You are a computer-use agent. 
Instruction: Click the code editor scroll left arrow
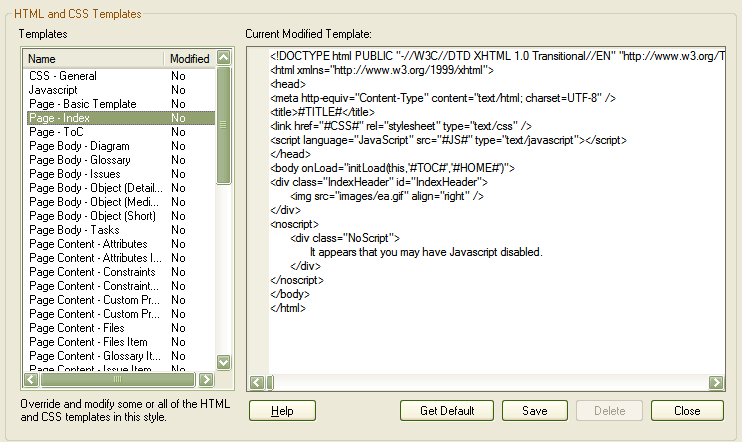(257, 382)
